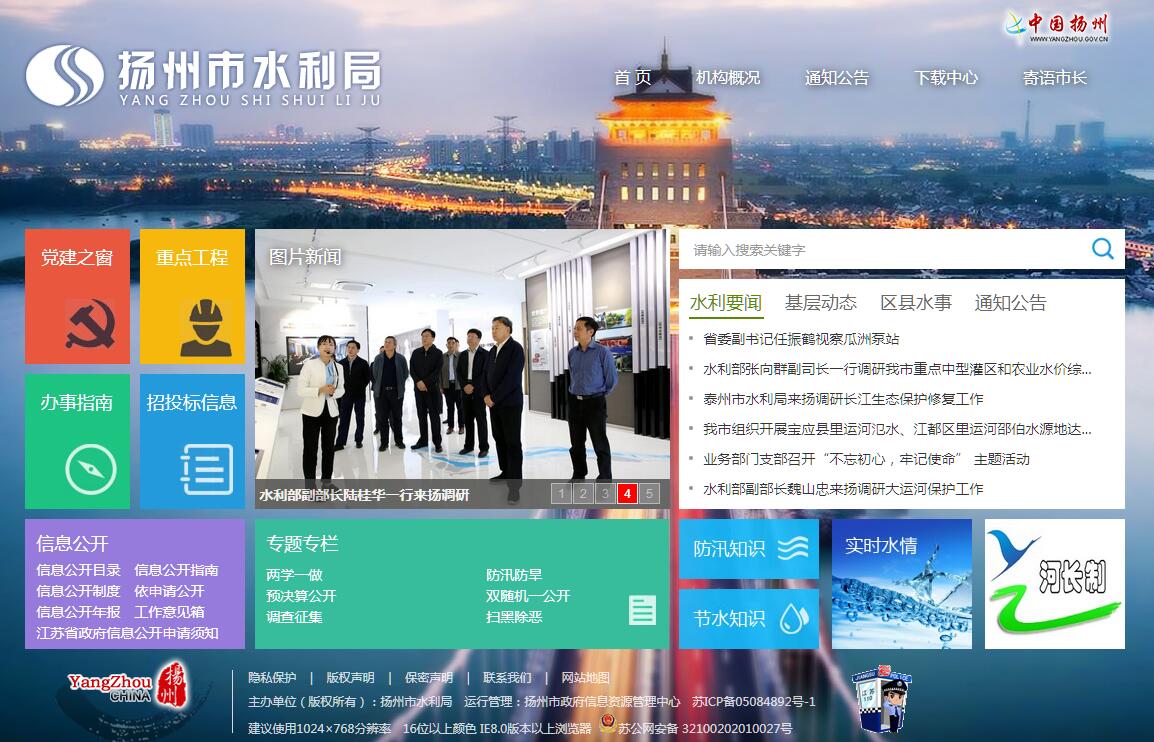Open 信息公开指南 link
The image size is (1154, 742).
(x=177, y=570)
